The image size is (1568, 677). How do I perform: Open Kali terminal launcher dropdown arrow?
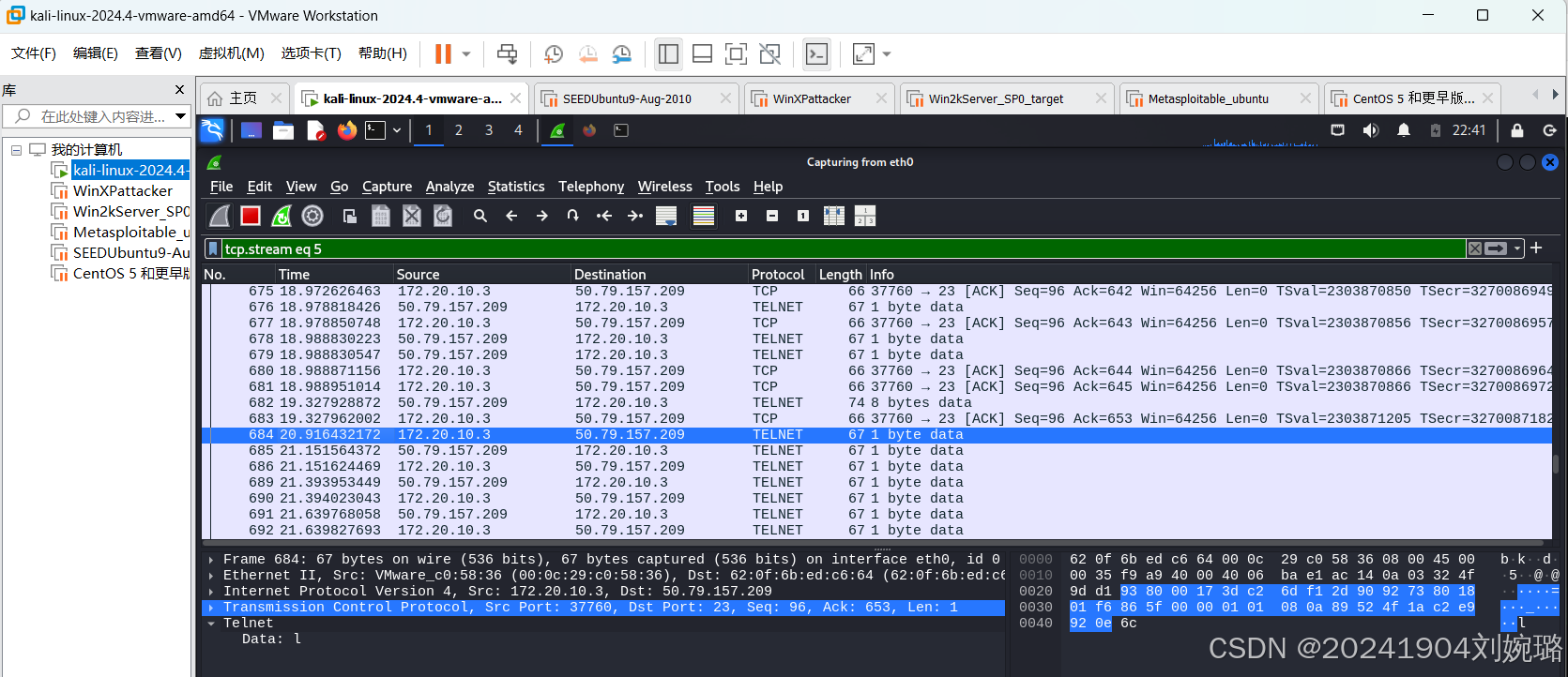[397, 130]
